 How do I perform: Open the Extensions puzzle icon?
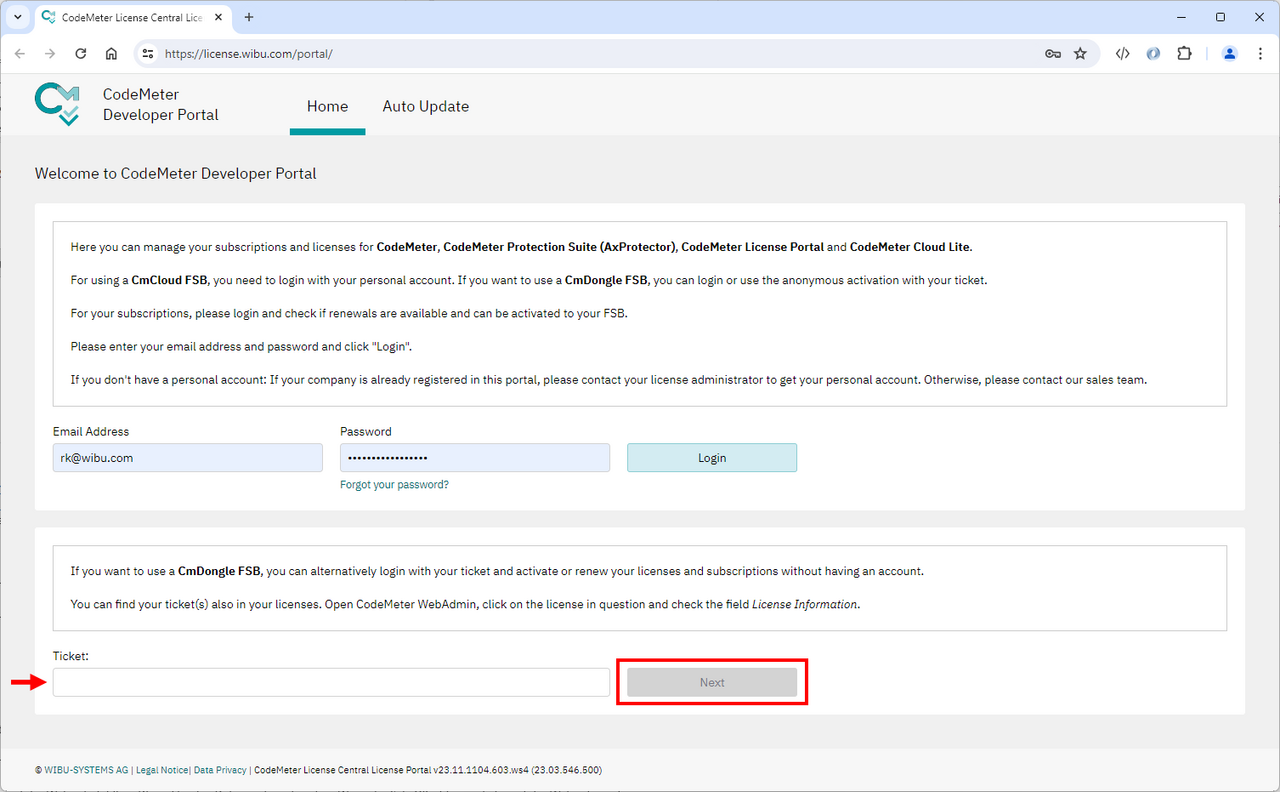(1184, 54)
